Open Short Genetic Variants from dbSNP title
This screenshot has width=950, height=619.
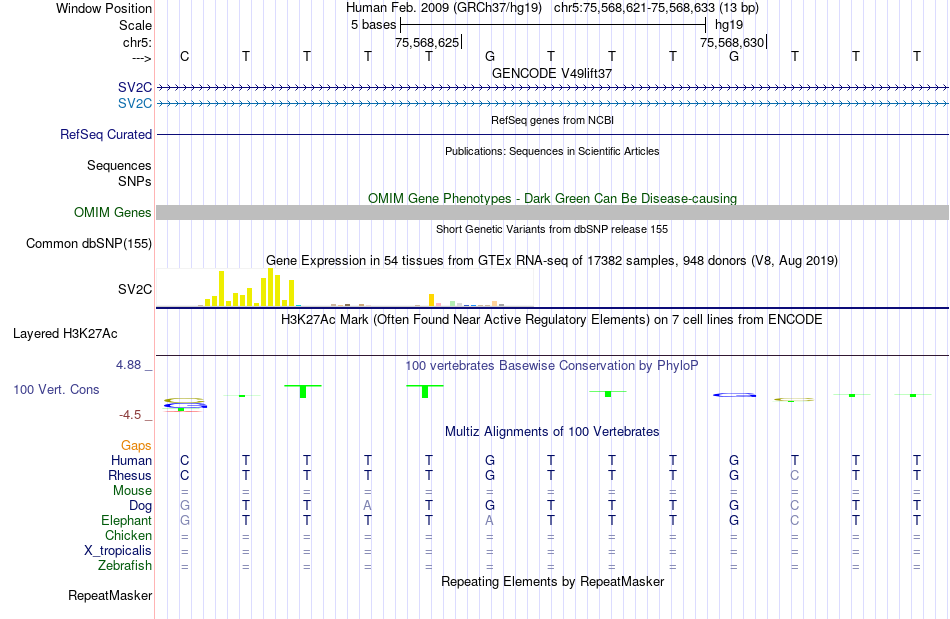(552, 229)
